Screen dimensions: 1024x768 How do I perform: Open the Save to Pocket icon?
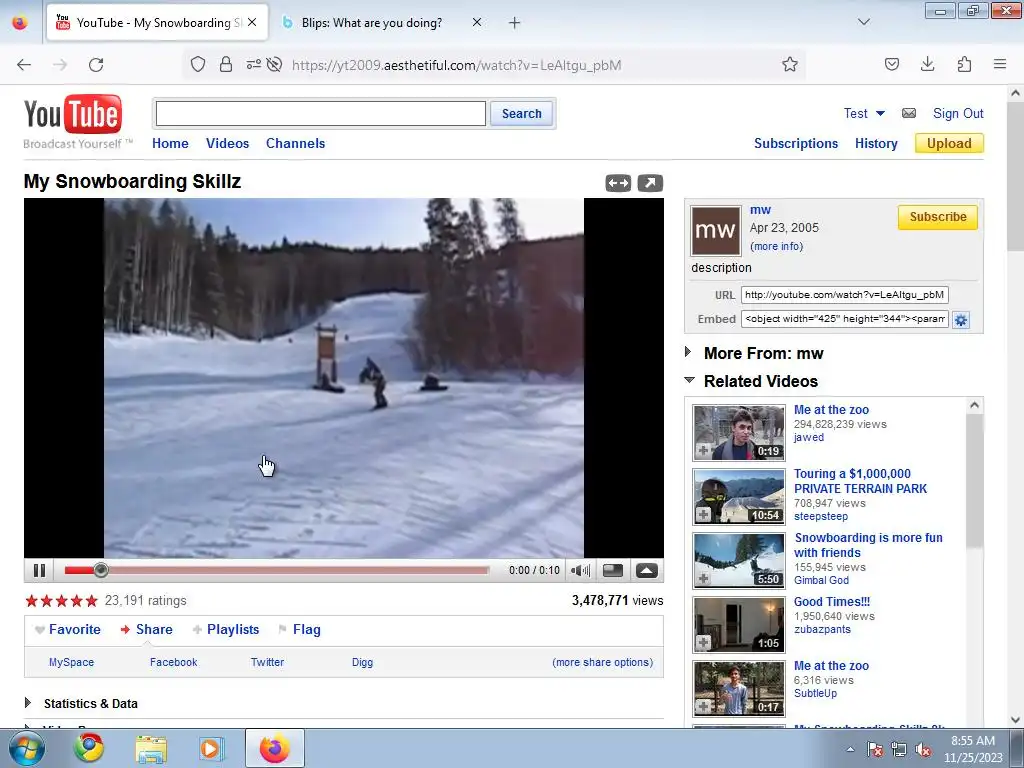click(891, 64)
